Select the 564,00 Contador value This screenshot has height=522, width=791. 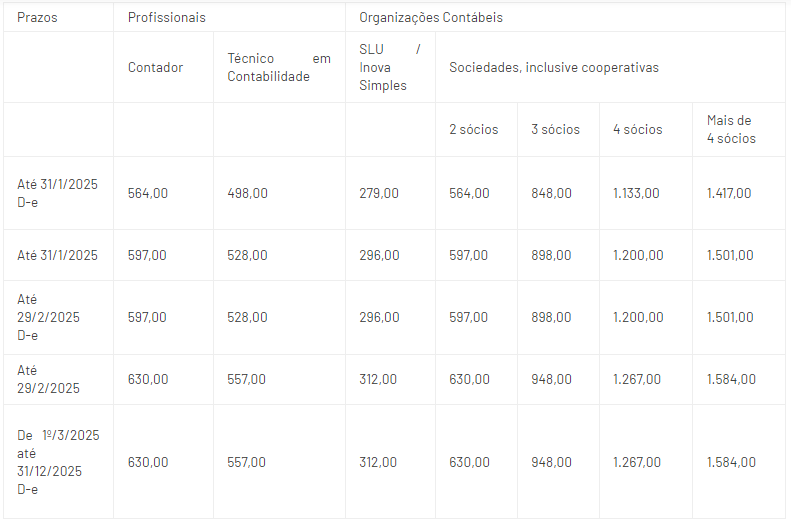[x=148, y=193]
